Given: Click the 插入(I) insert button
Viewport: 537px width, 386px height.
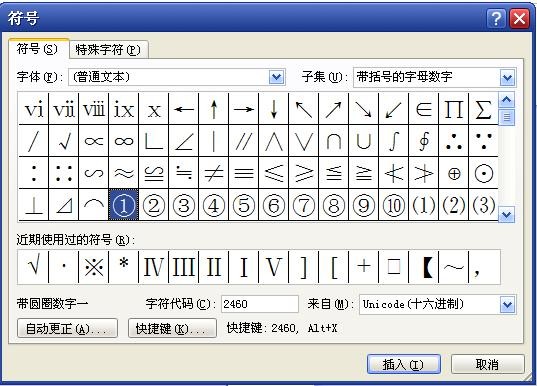Looking at the screenshot, I should click(403, 364).
